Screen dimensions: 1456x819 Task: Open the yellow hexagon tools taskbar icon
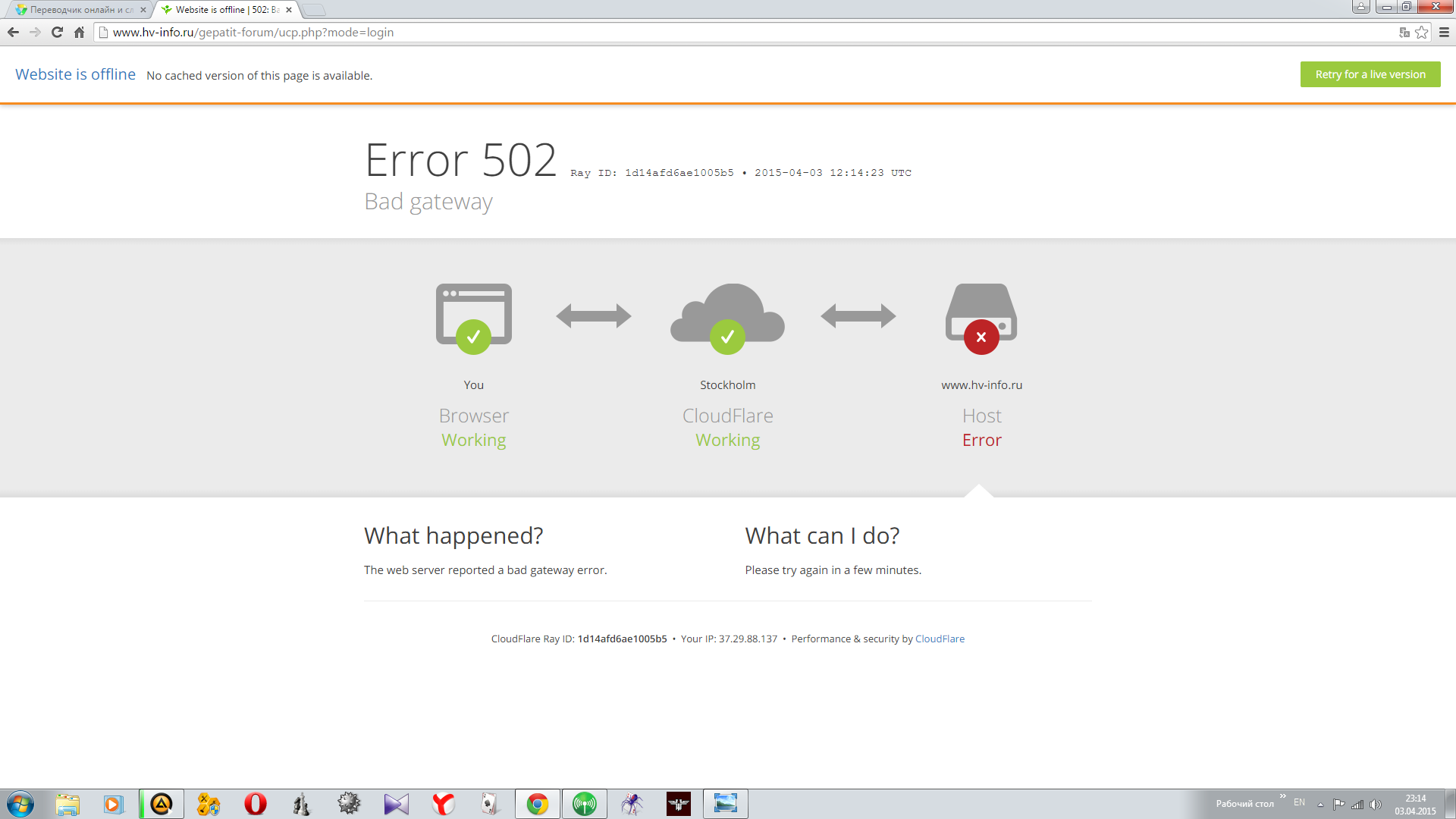[209, 804]
